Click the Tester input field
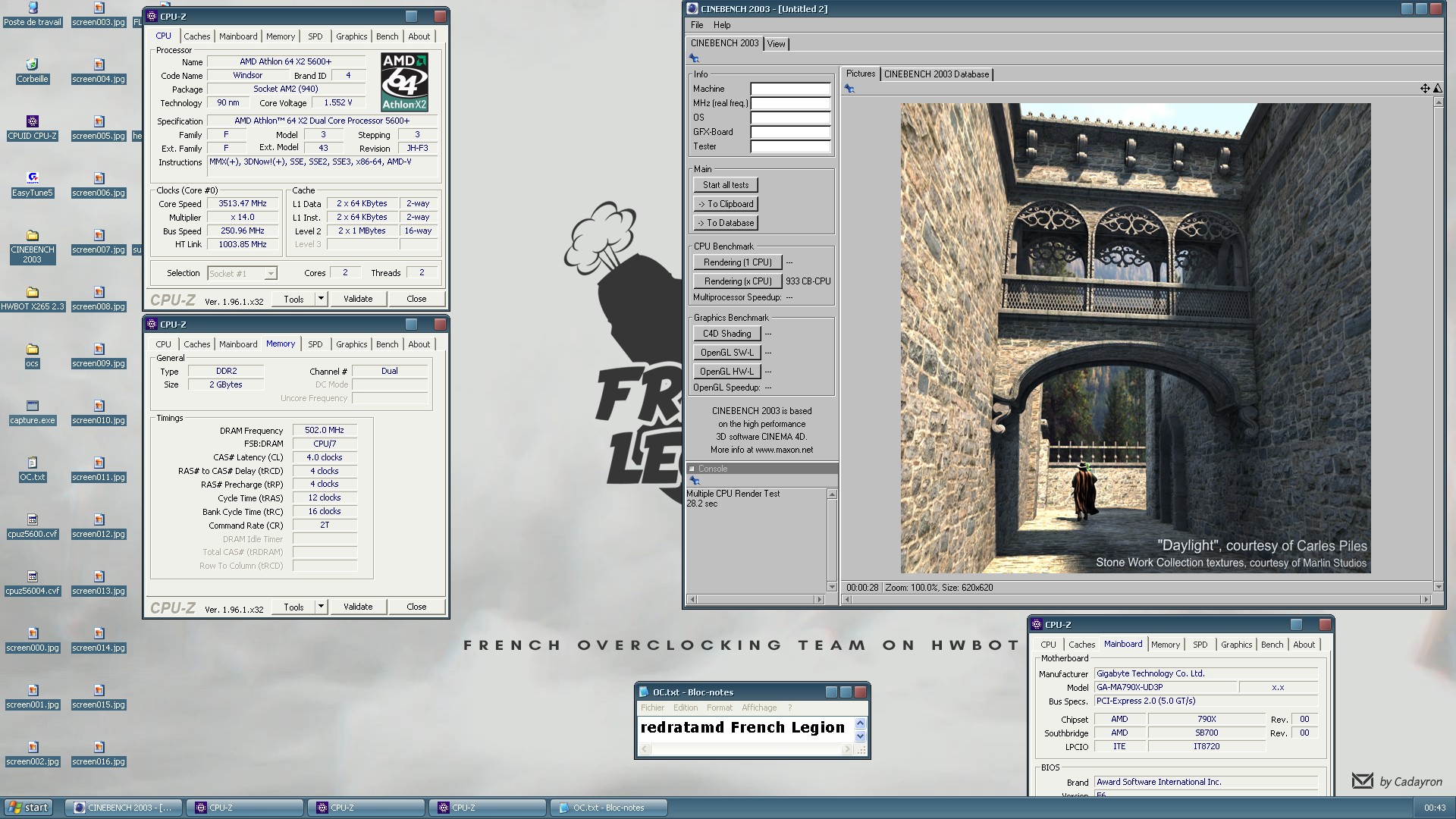 [790, 146]
